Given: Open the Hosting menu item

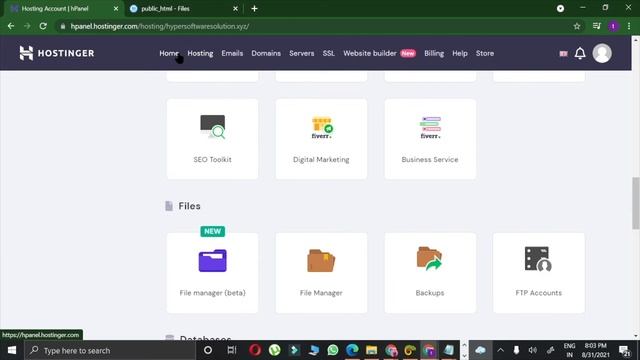Looking at the screenshot, I should coord(200,53).
